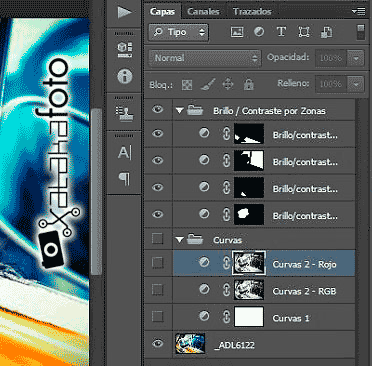The width and height of the screenshot is (372, 366).
Task: Lock transparent pixels checkerboard icon
Action: tap(187, 85)
